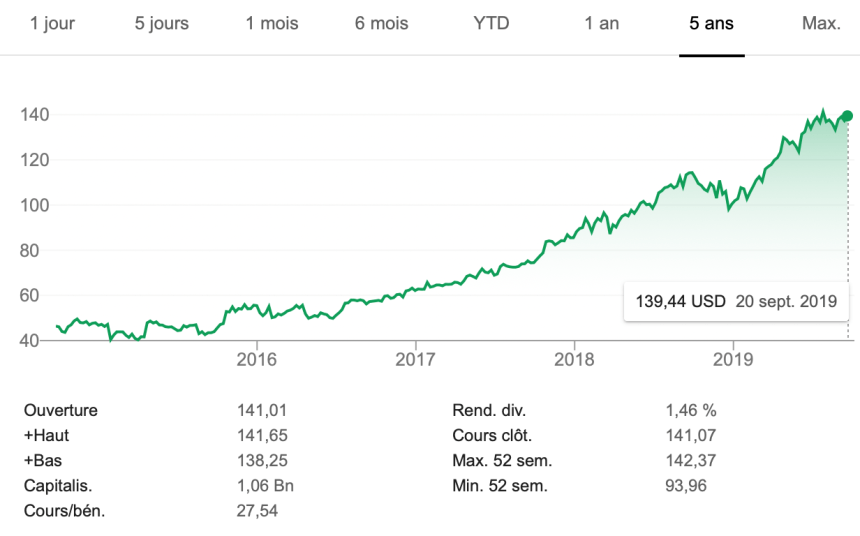Click the 2018 label on the x-axis
The image size is (860, 536).
pos(574,359)
